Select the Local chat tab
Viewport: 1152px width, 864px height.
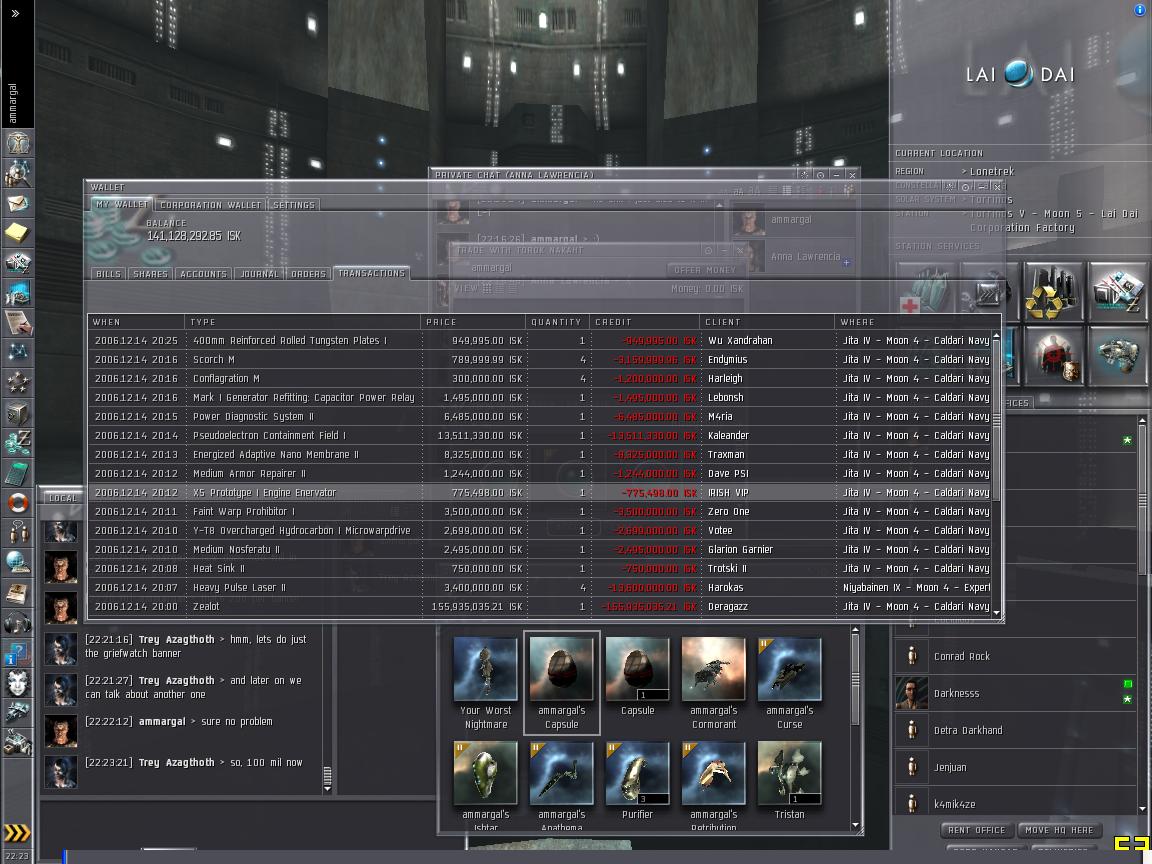[62, 497]
